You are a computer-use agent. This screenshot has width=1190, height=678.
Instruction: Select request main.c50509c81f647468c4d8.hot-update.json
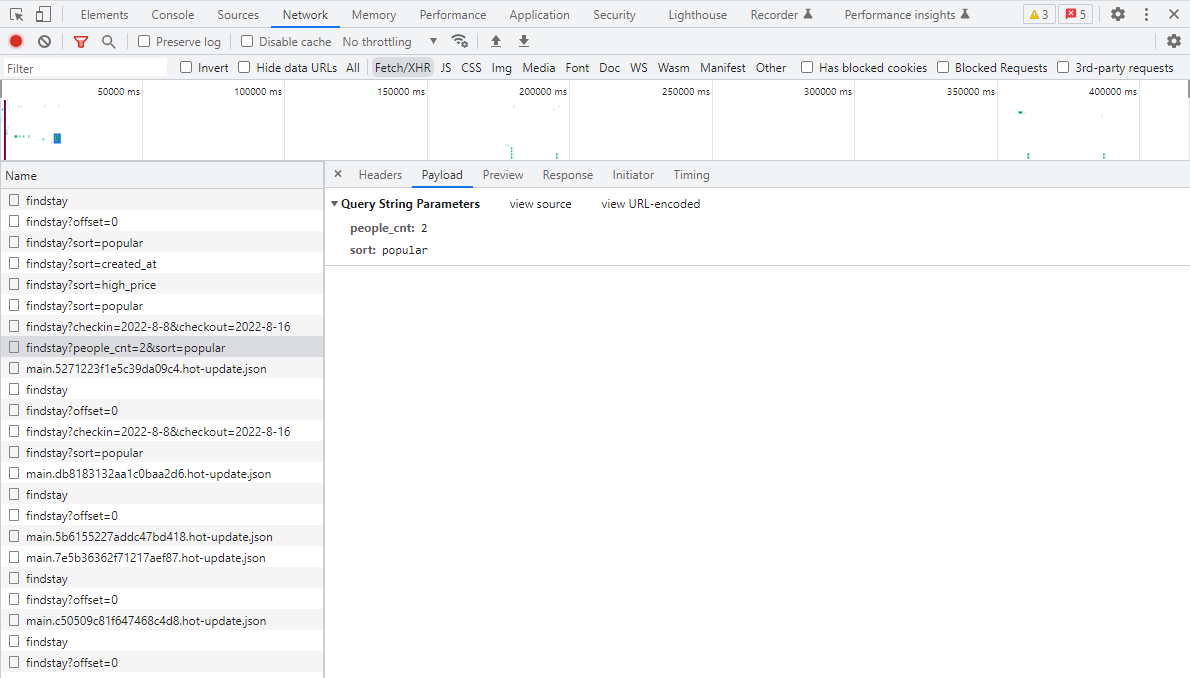(x=162, y=621)
